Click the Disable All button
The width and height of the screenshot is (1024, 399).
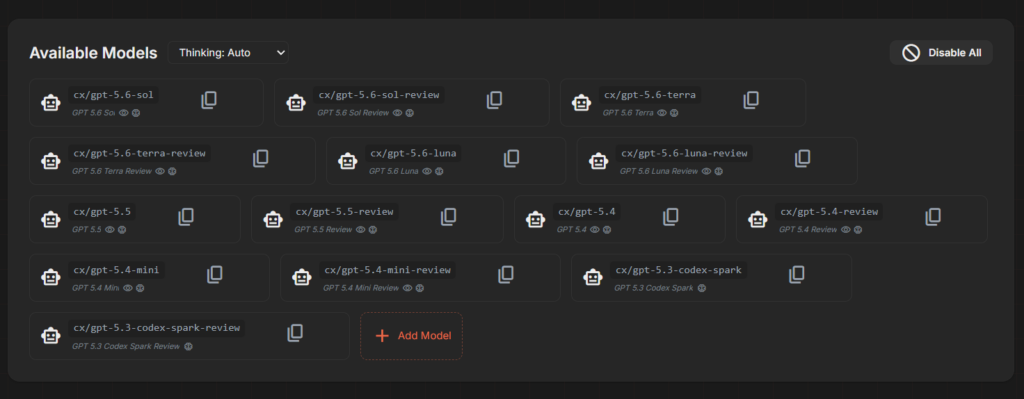[941, 53]
